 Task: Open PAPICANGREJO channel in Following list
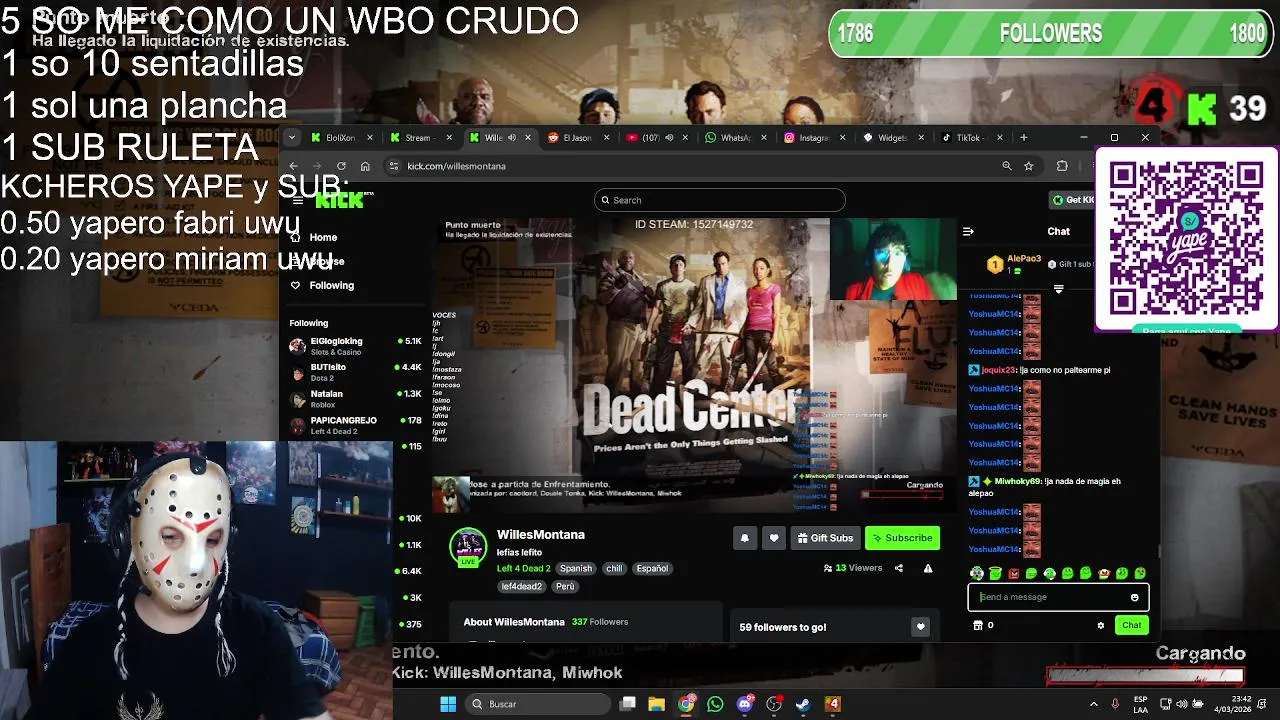pyautogui.click(x=356, y=425)
